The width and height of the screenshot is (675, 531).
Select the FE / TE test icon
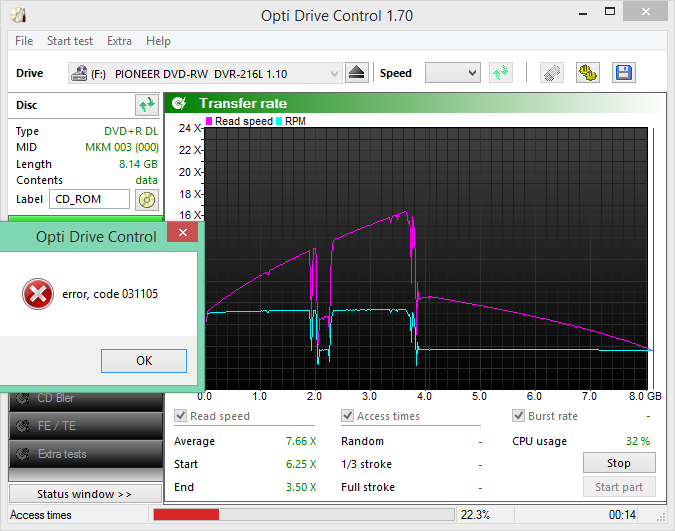point(22,426)
